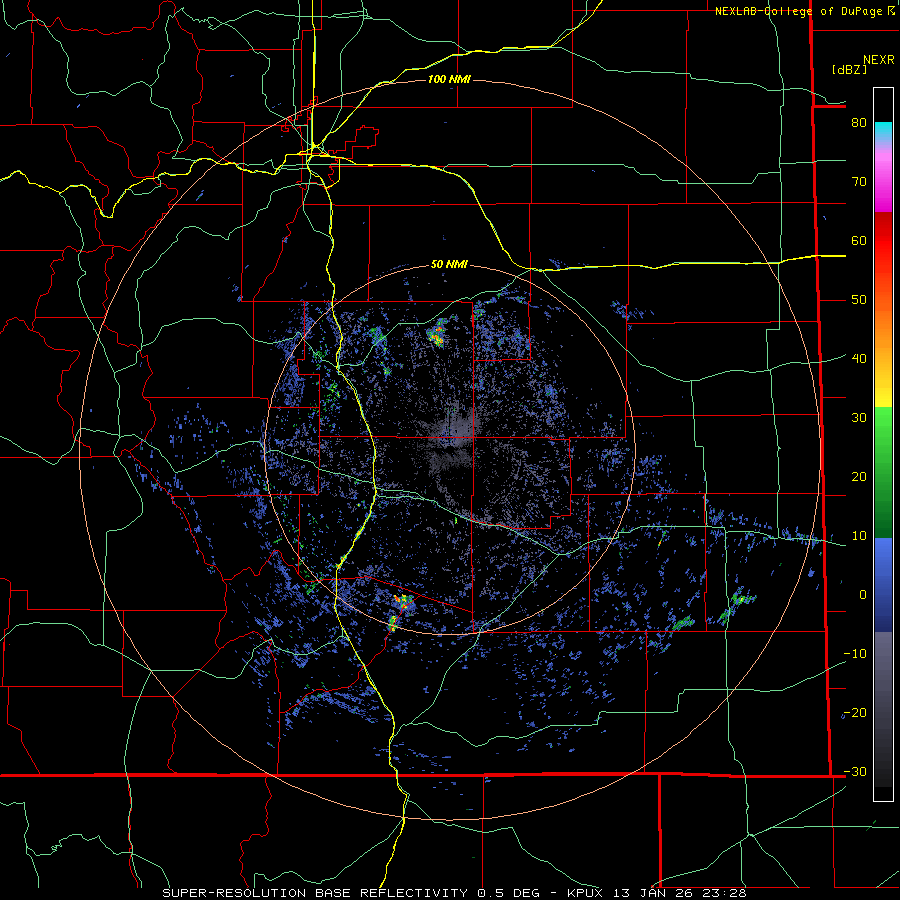Image resolution: width=900 pixels, height=900 pixels.
Task: Click SUPER-RESOLUTION BASE REFLECTIVITY caption text
Action: (x=315, y=893)
